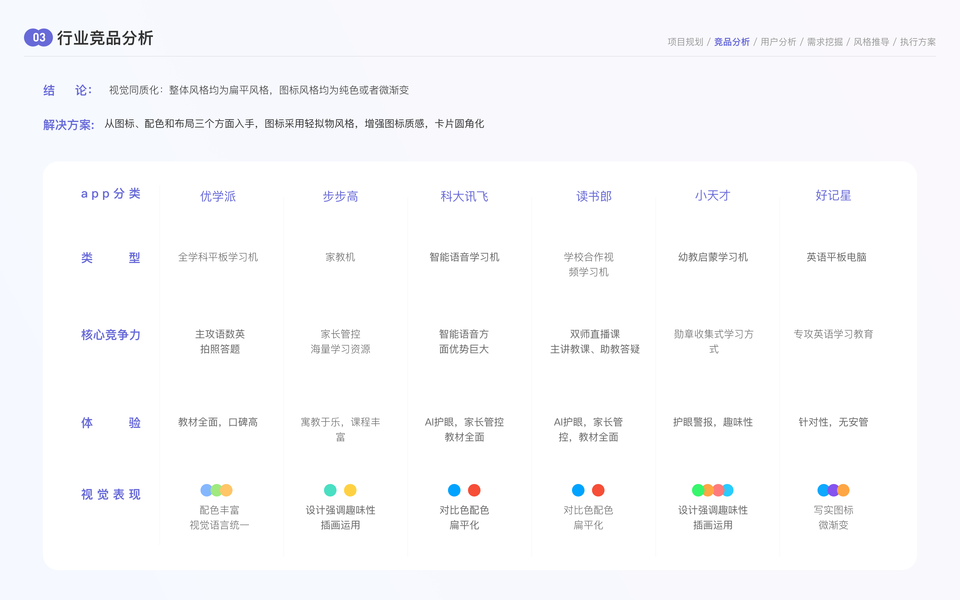960x600 pixels.
Task: Select the 英语平板电脑 cell
Action: (x=836, y=257)
